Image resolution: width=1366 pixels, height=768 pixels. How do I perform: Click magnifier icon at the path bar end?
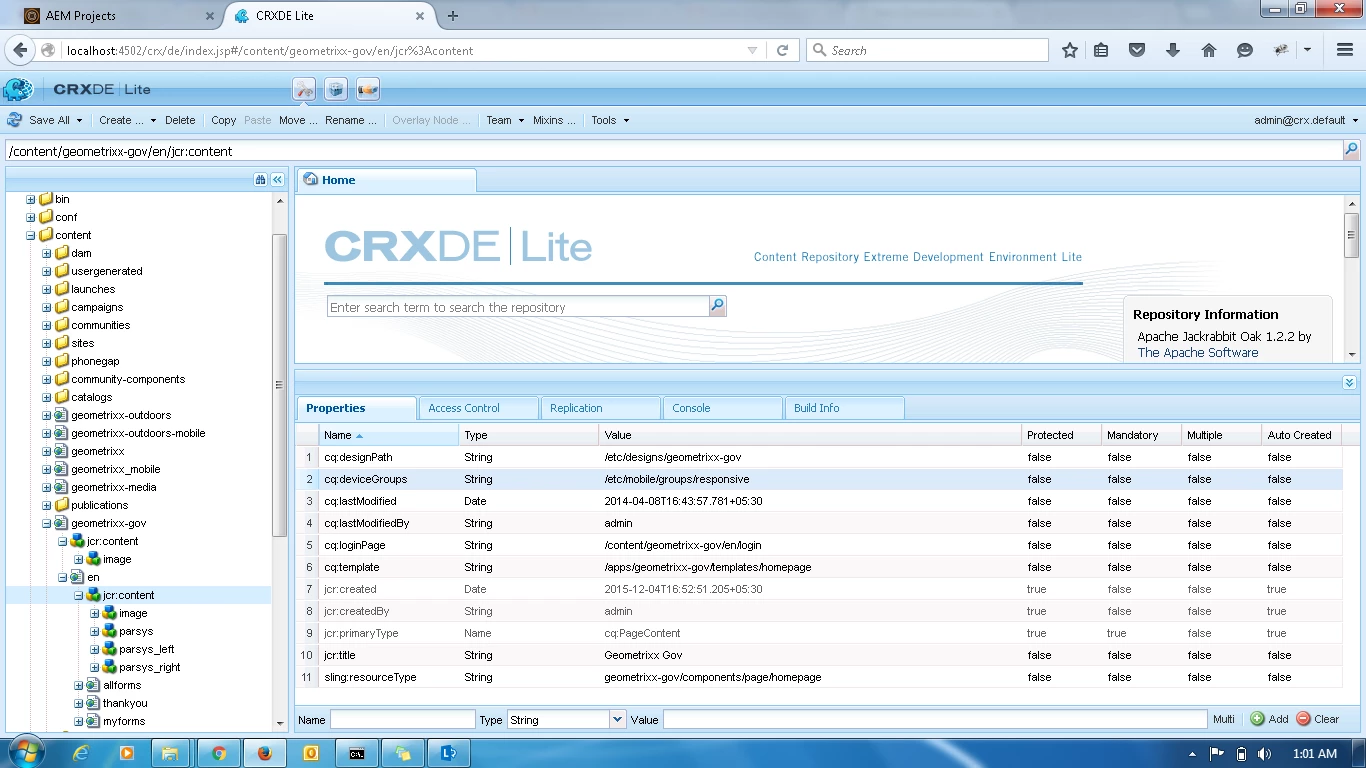[1351, 150]
